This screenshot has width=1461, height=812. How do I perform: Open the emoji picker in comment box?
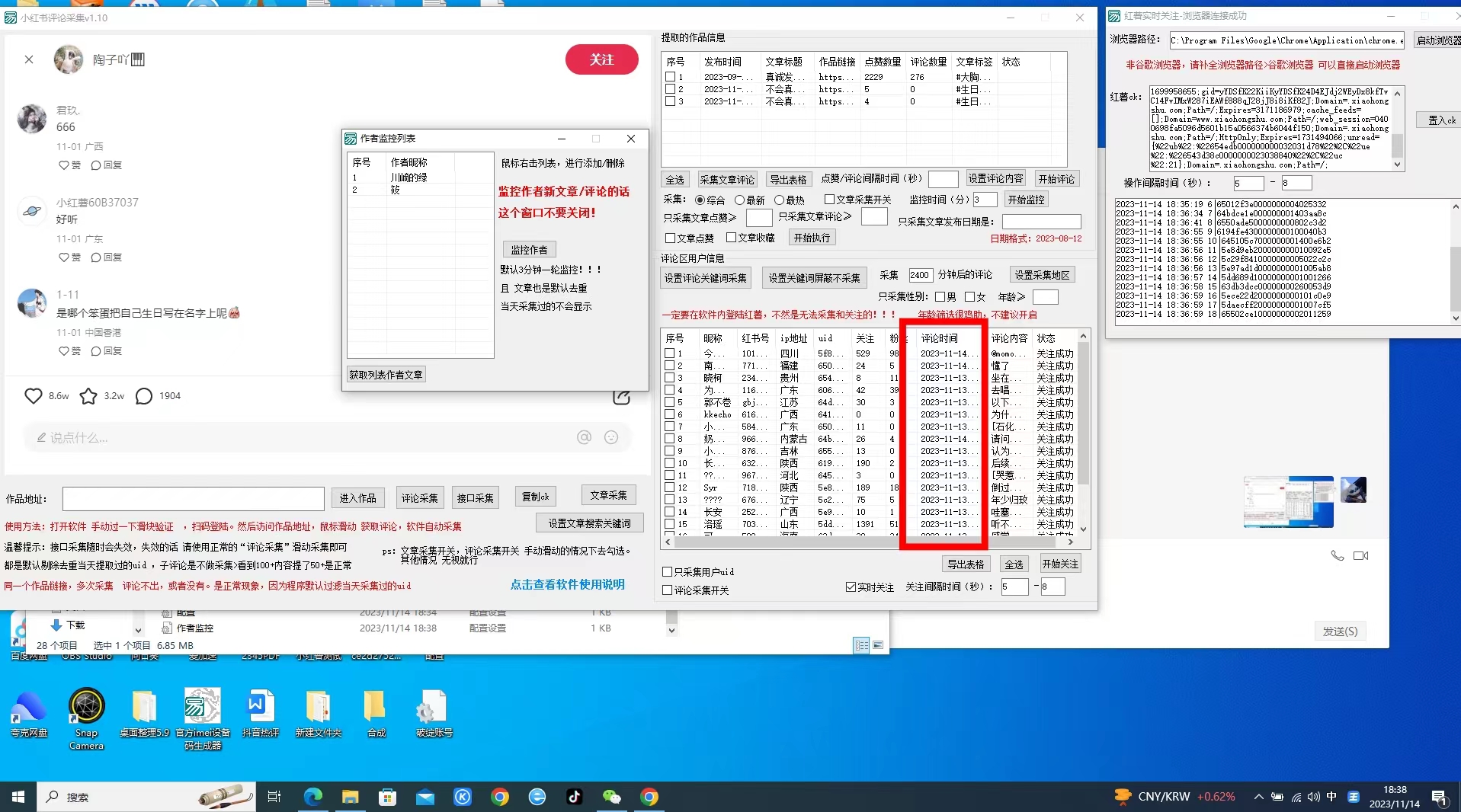pos(611,437)
